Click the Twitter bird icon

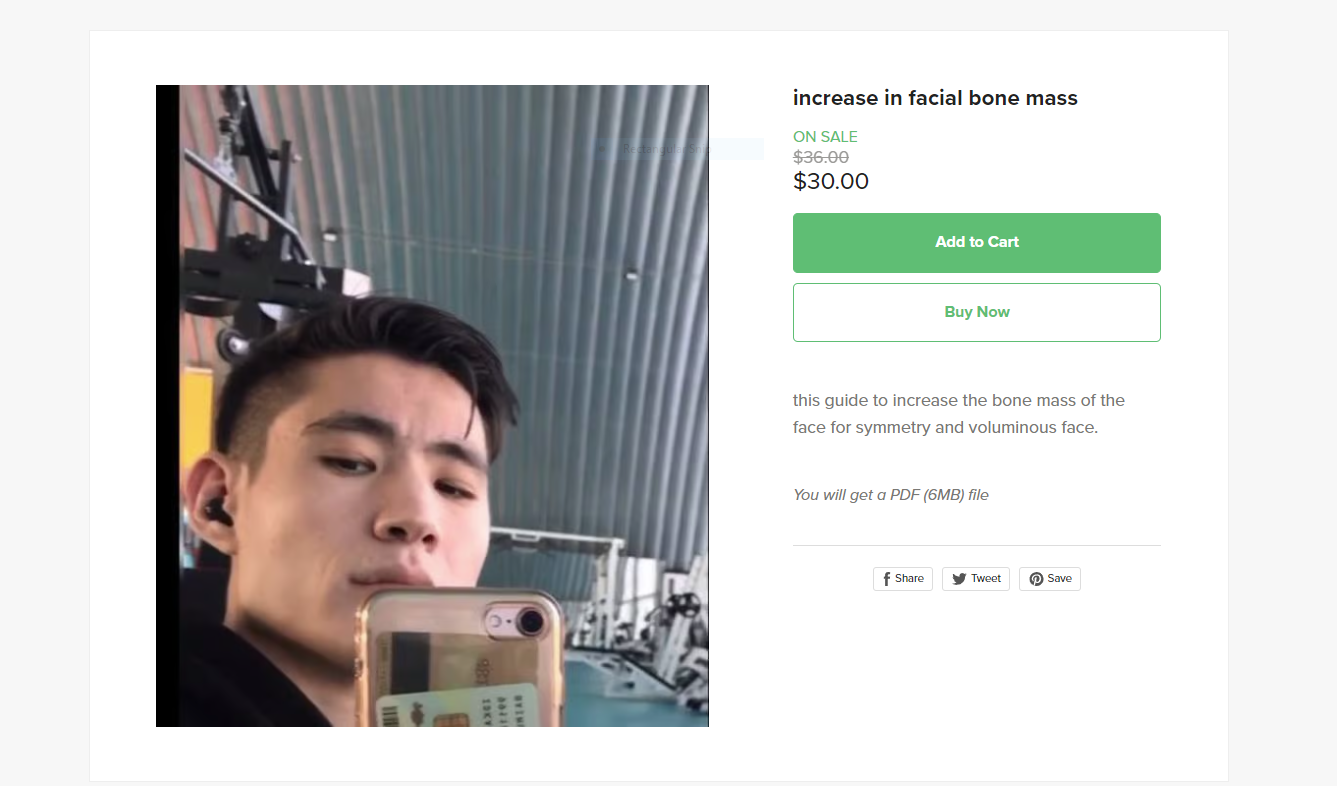pyautogui.click(x=959, y=579)
